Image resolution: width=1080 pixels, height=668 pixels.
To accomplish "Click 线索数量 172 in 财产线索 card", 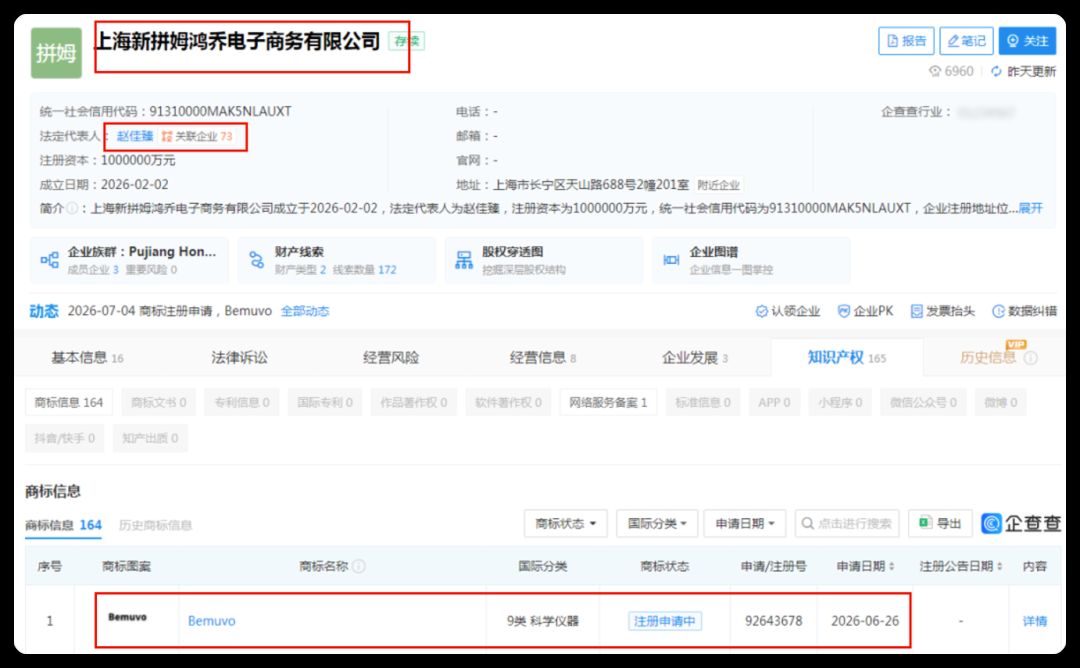I will pos(364,270).
